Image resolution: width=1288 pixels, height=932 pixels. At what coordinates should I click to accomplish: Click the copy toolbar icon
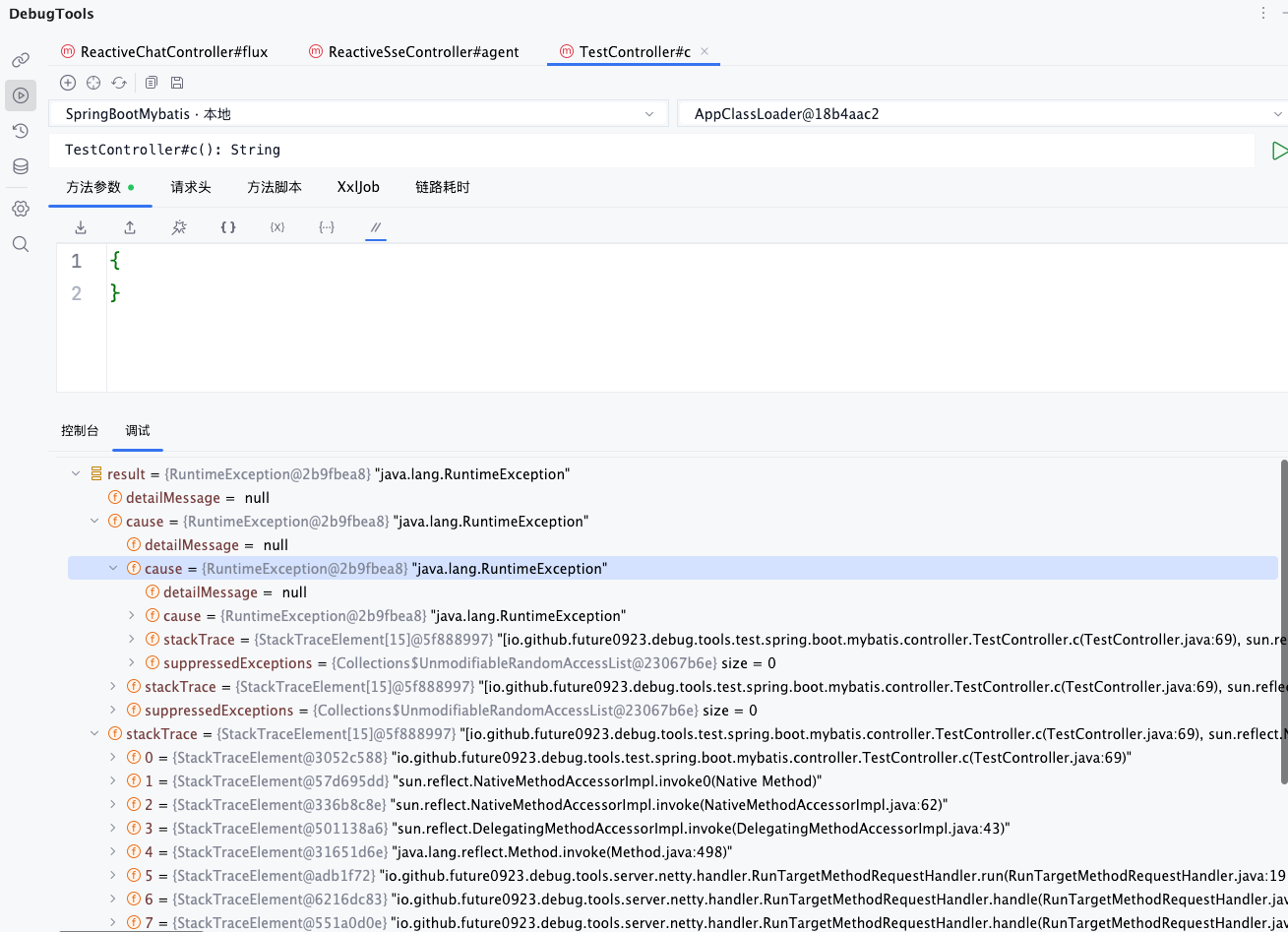(152, 83)
